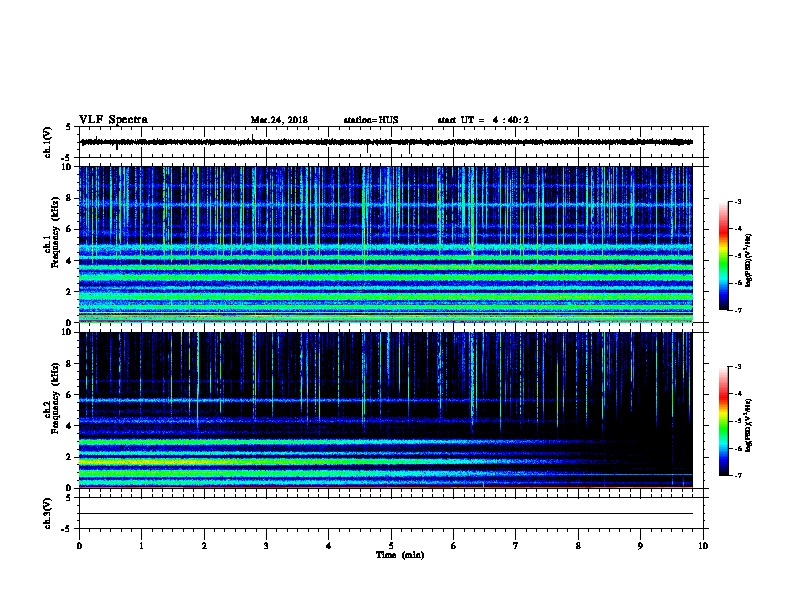Click the time axis tick label 10

(x=703, y=546)
